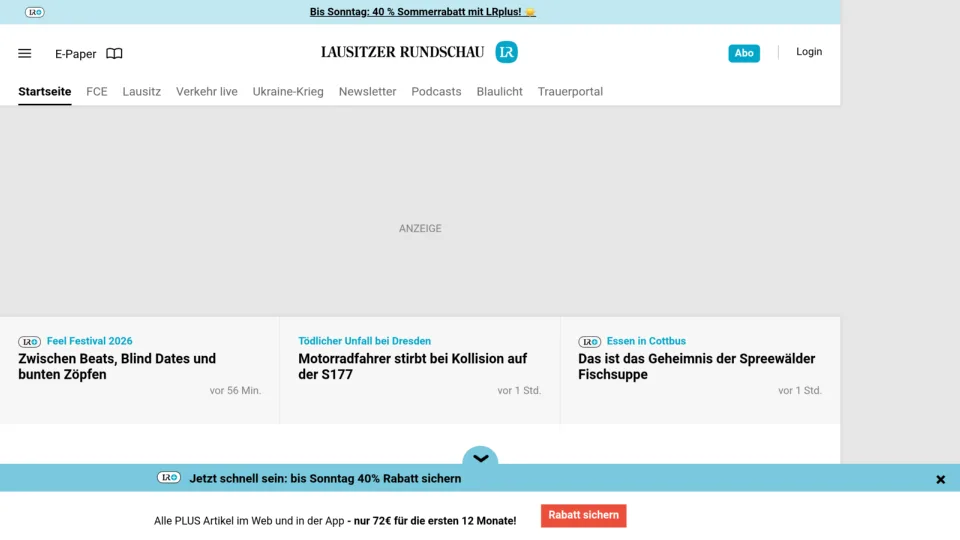Go to the Lausitz section
This screenshot has height=540, width=960.
(141, 91)
